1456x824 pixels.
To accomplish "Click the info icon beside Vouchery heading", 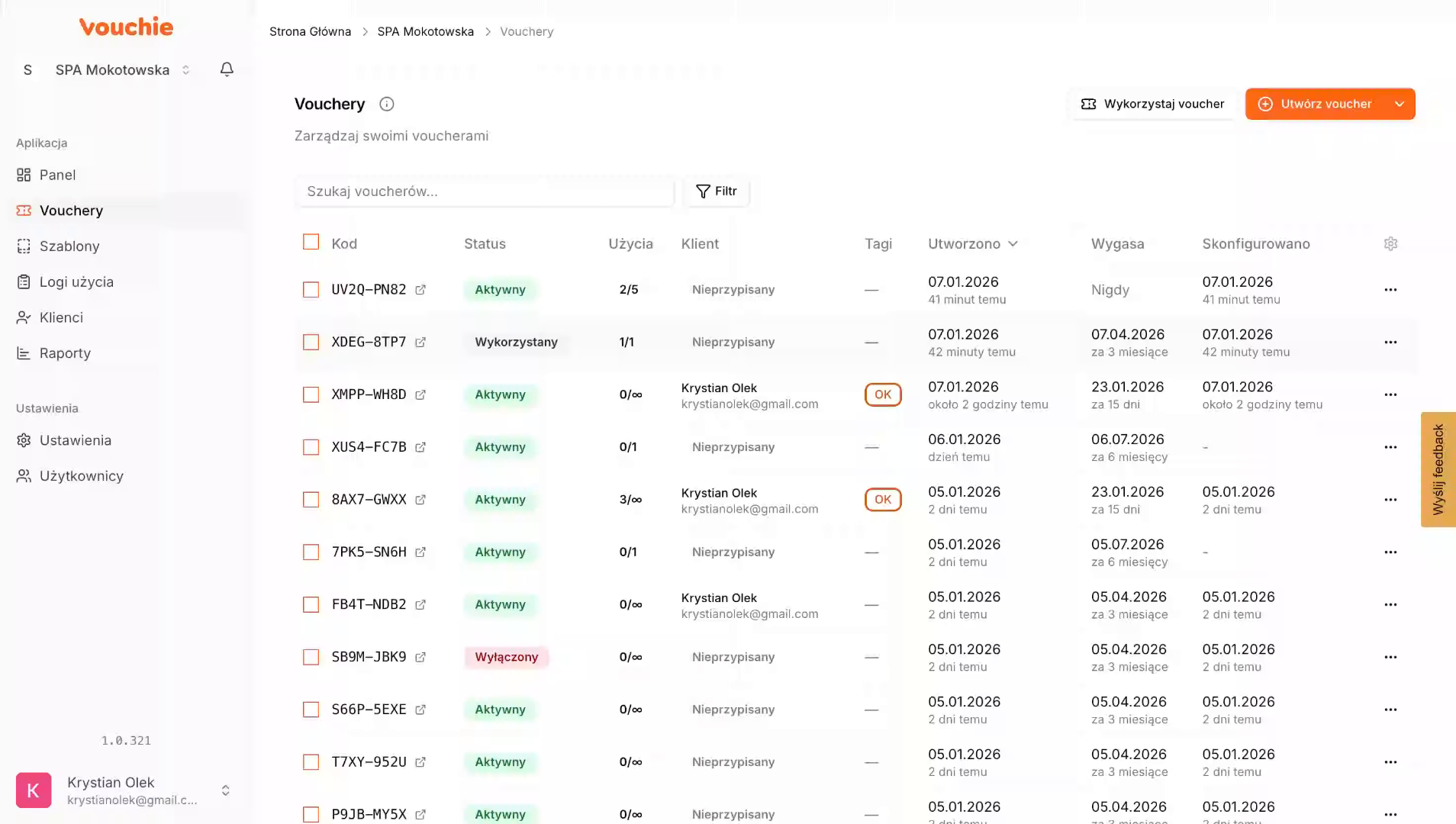I will click(387, 104).
